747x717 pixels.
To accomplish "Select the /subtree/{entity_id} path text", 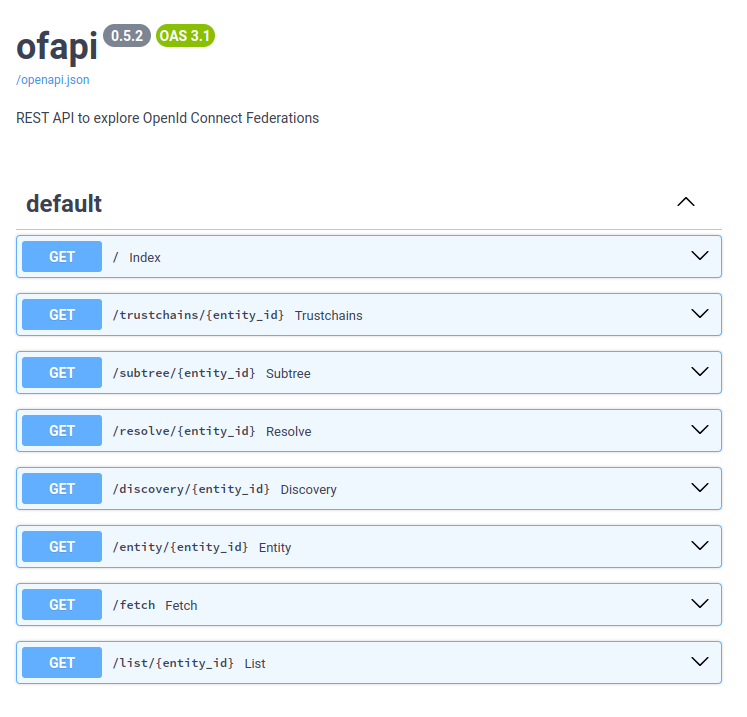I will pos(184,373).
